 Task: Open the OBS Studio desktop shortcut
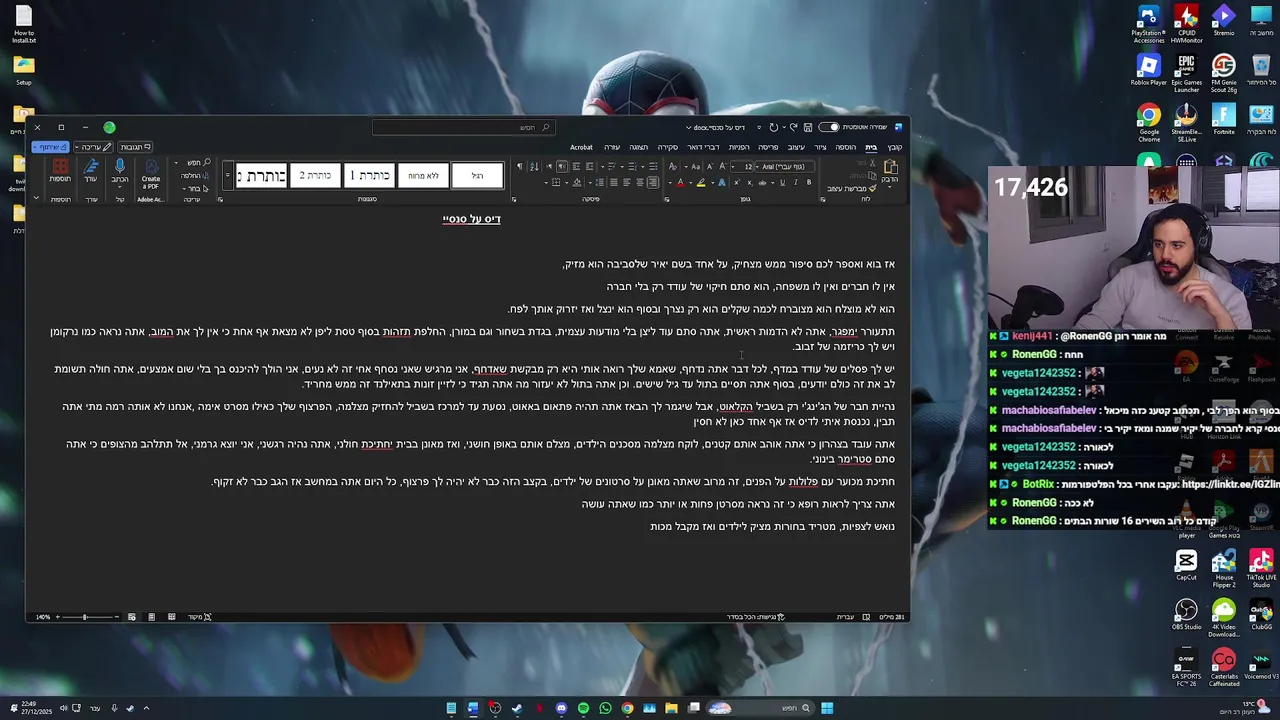pos(1186,614)
